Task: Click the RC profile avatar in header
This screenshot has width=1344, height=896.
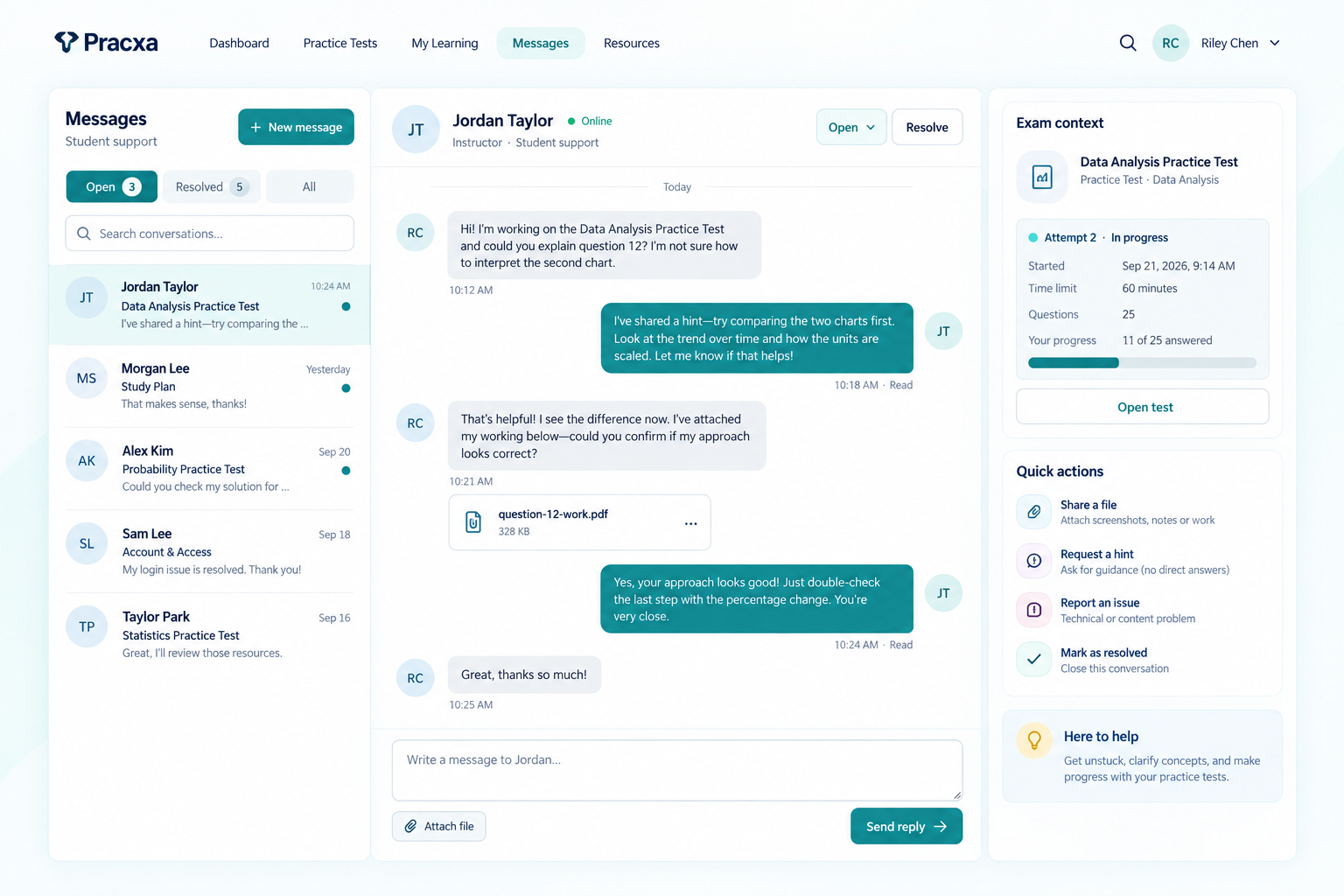Action: click(1170, 43)
